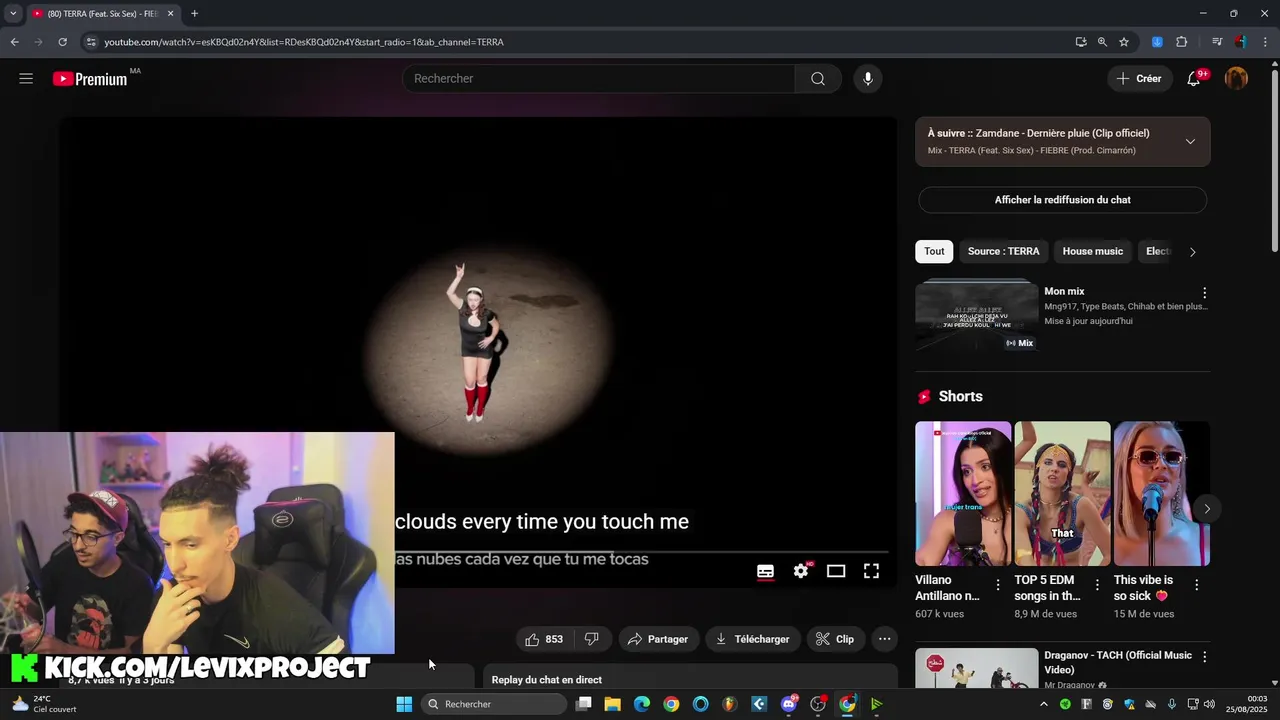Click the Créer button
This screenshot has height=720, width=1280.
[x=1139, y=79]
